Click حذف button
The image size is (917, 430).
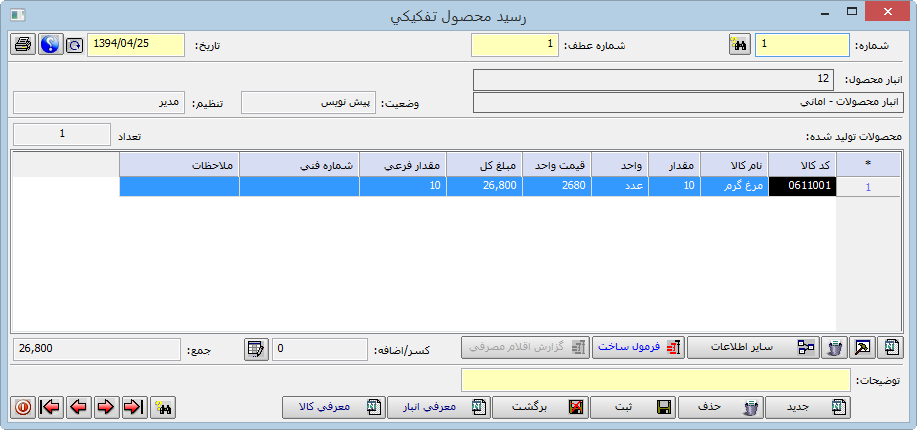click(x=721, y=407)
